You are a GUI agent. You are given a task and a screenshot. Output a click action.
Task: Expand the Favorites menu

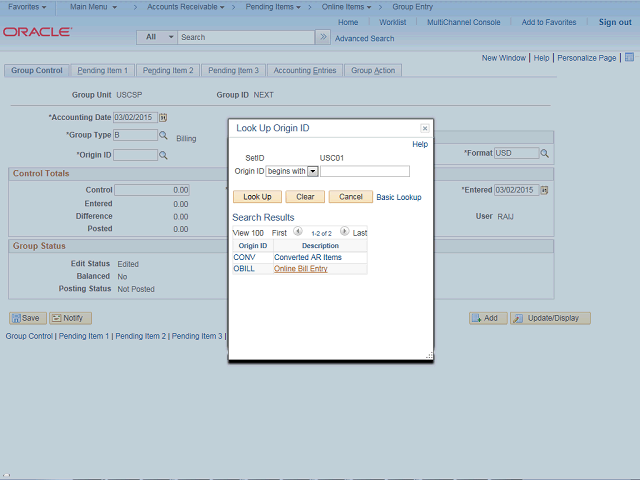[28, 7]
